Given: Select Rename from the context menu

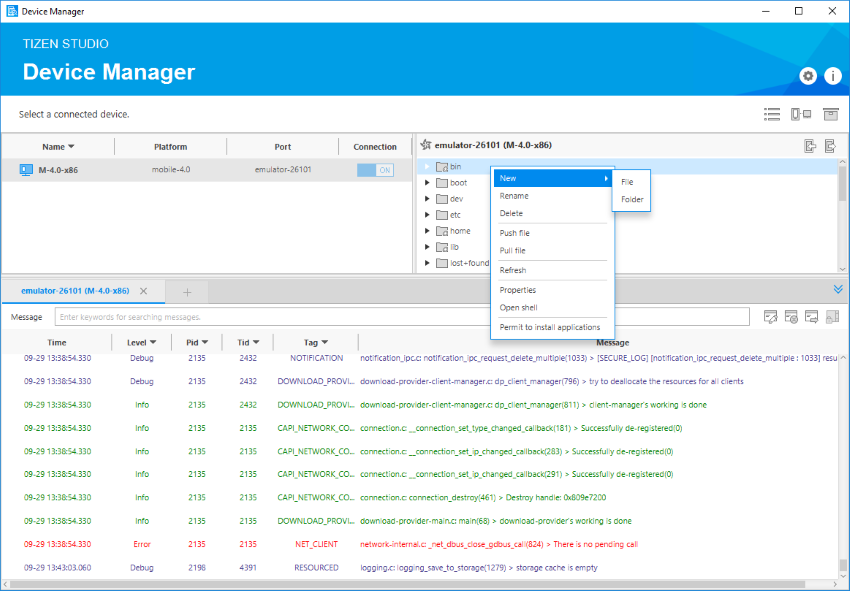Looking at the screenshot, I should click(516, 197).
